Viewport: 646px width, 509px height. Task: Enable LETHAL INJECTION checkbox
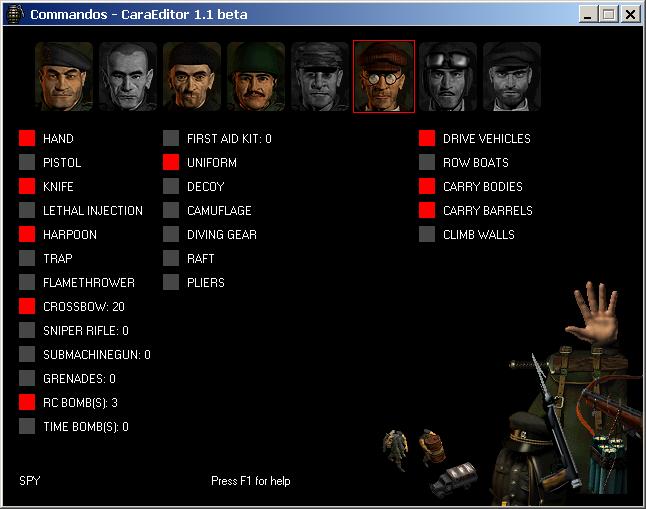click(x=27, y=210)
